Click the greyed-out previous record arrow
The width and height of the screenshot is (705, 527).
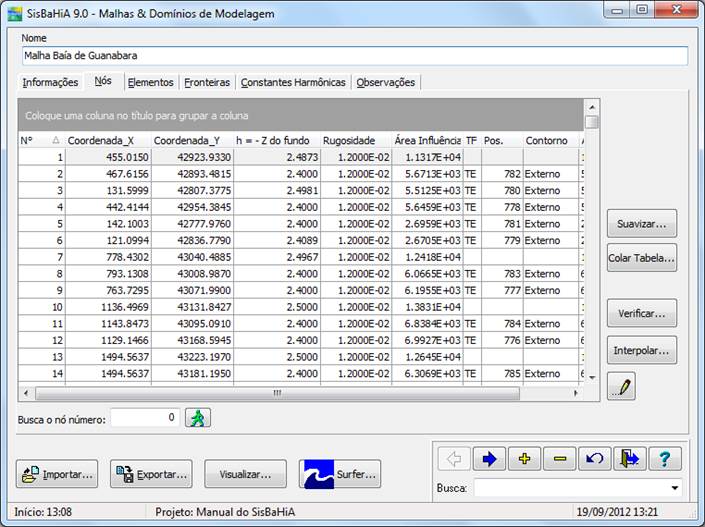(454, 459)
